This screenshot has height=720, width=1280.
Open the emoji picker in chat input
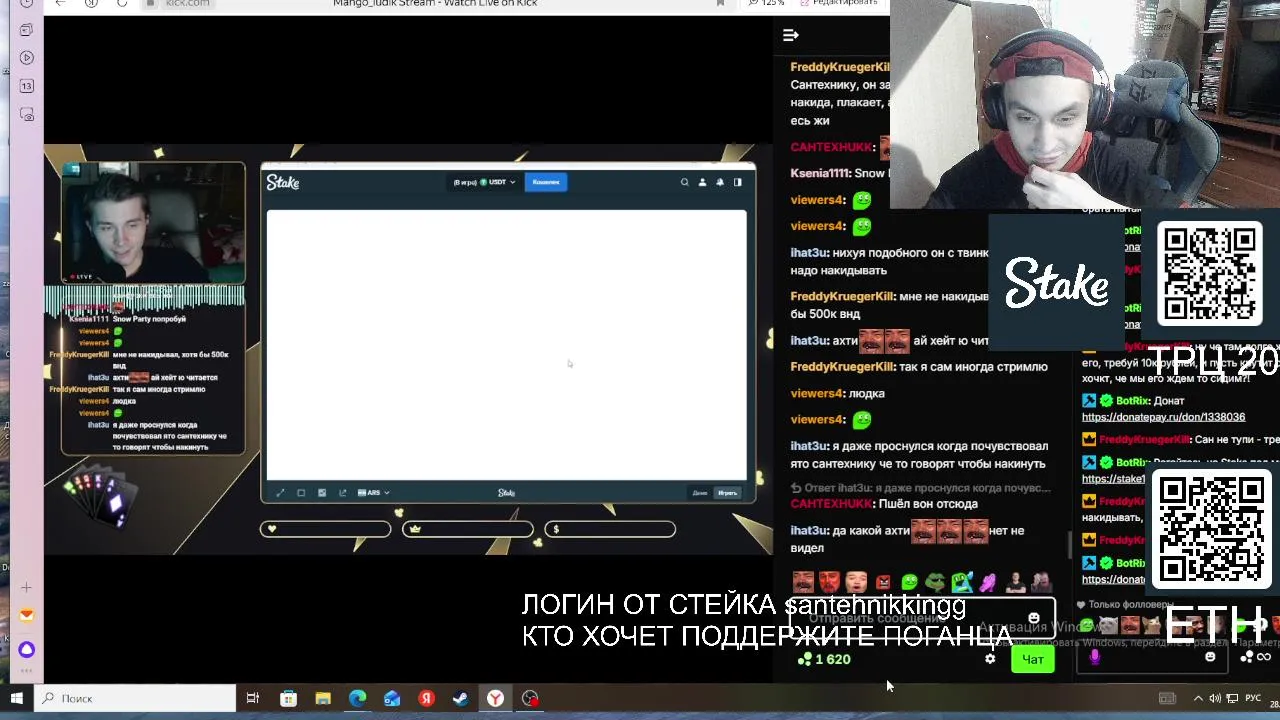tap(1034, 618)
